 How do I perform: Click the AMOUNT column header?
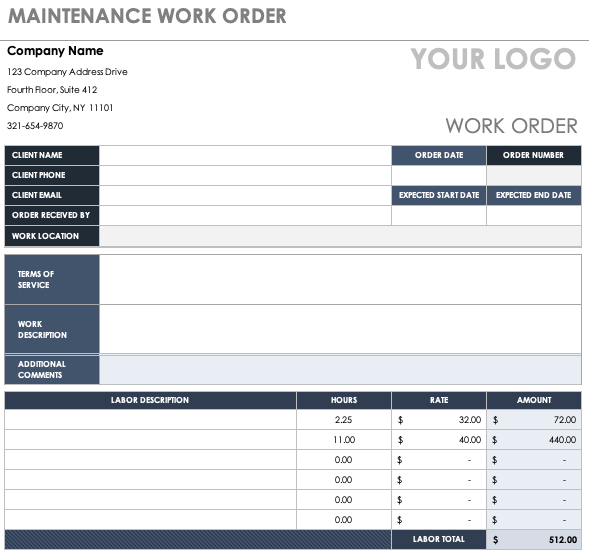pyautogui.click(x=534, y=400)
